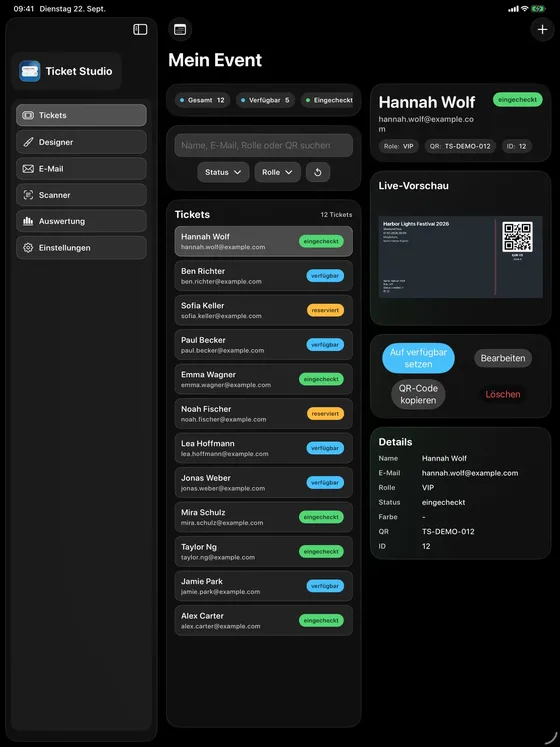The image size is (560, 747).
Task: Click the 12 Tickets count label
Action: [x=336, y=215]
